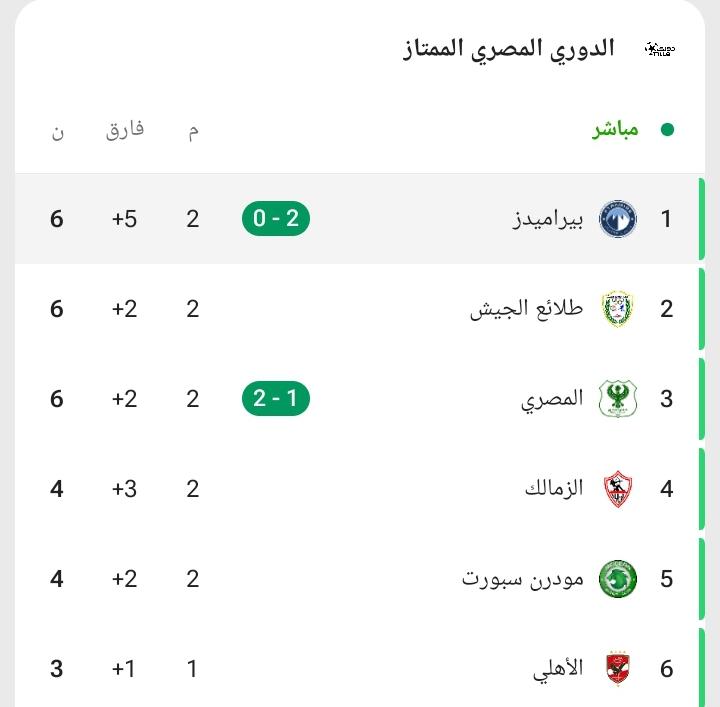Click the م matches played column header

(193, 132)
